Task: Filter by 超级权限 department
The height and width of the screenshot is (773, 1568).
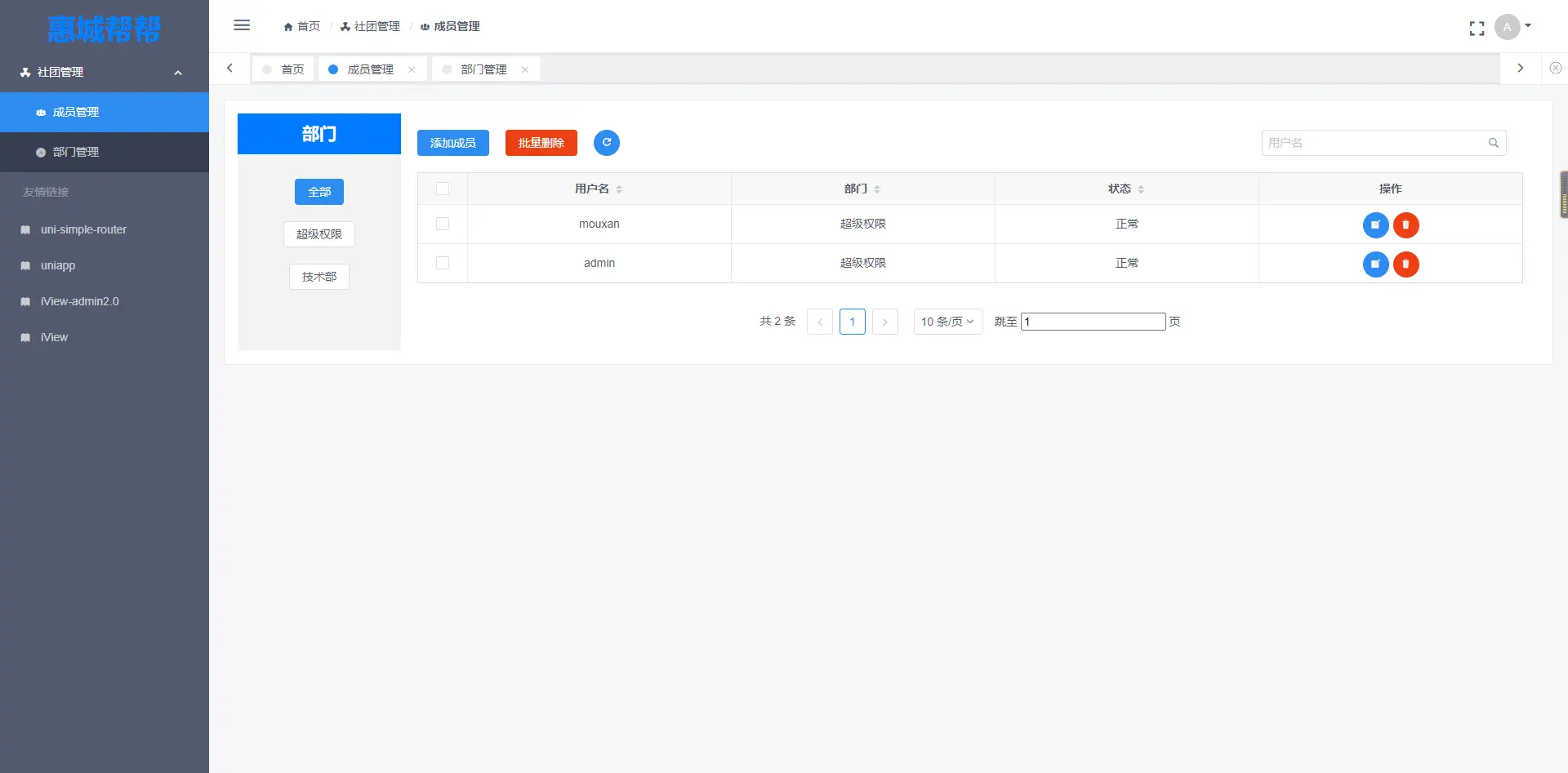Action: 319,234
